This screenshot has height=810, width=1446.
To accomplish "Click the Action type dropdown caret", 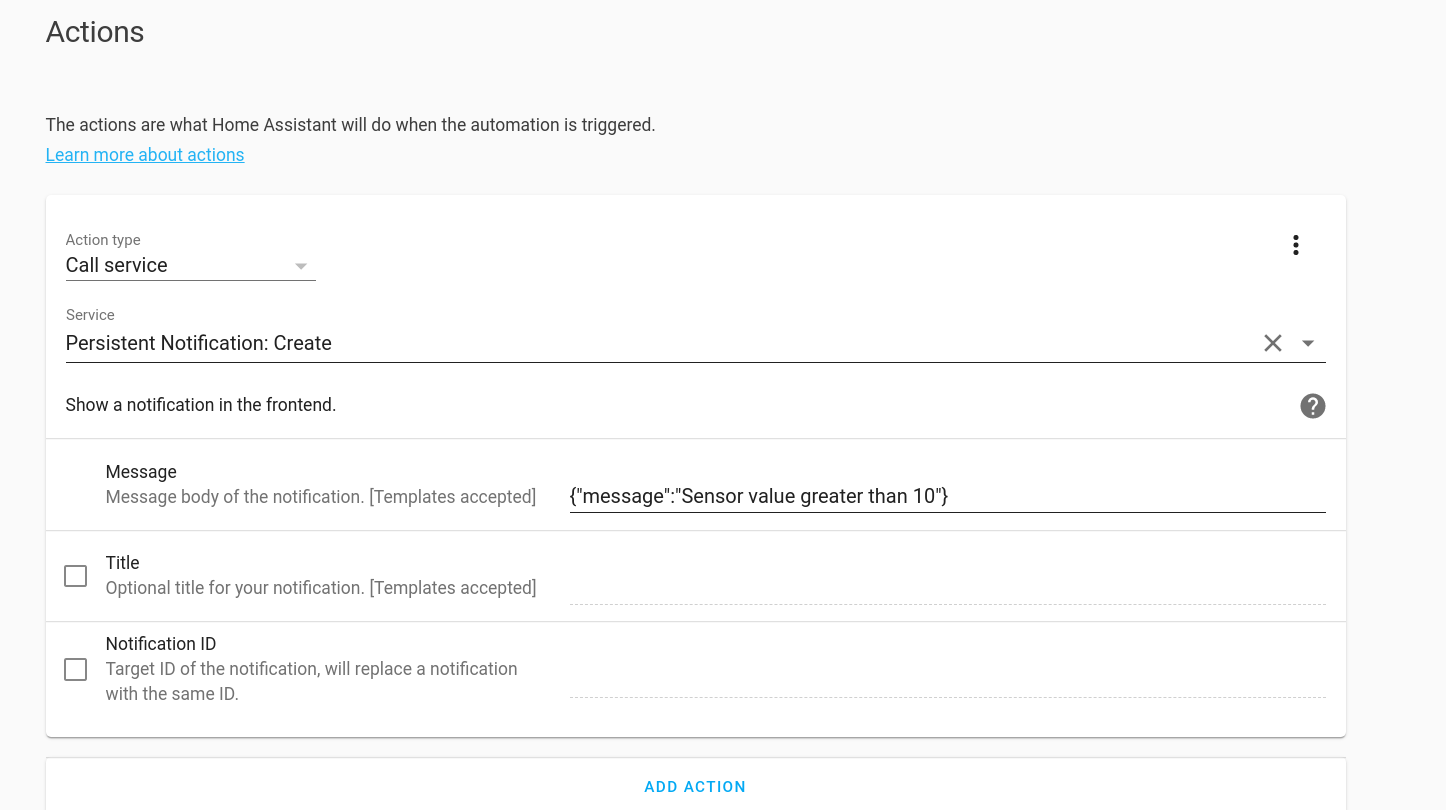I will pos(300,266).
